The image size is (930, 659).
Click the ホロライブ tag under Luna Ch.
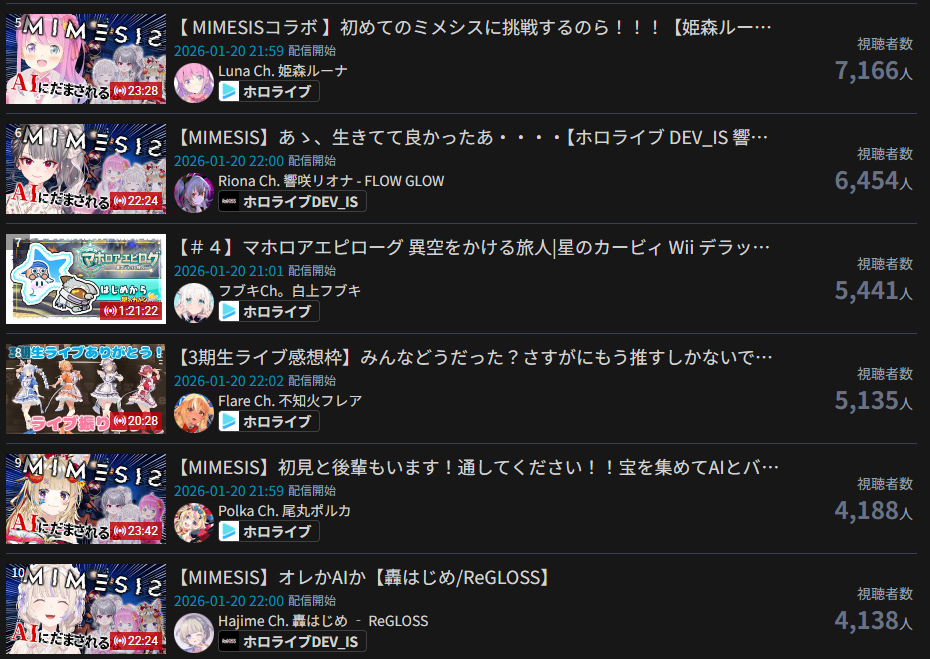click(x=269, y=91)
